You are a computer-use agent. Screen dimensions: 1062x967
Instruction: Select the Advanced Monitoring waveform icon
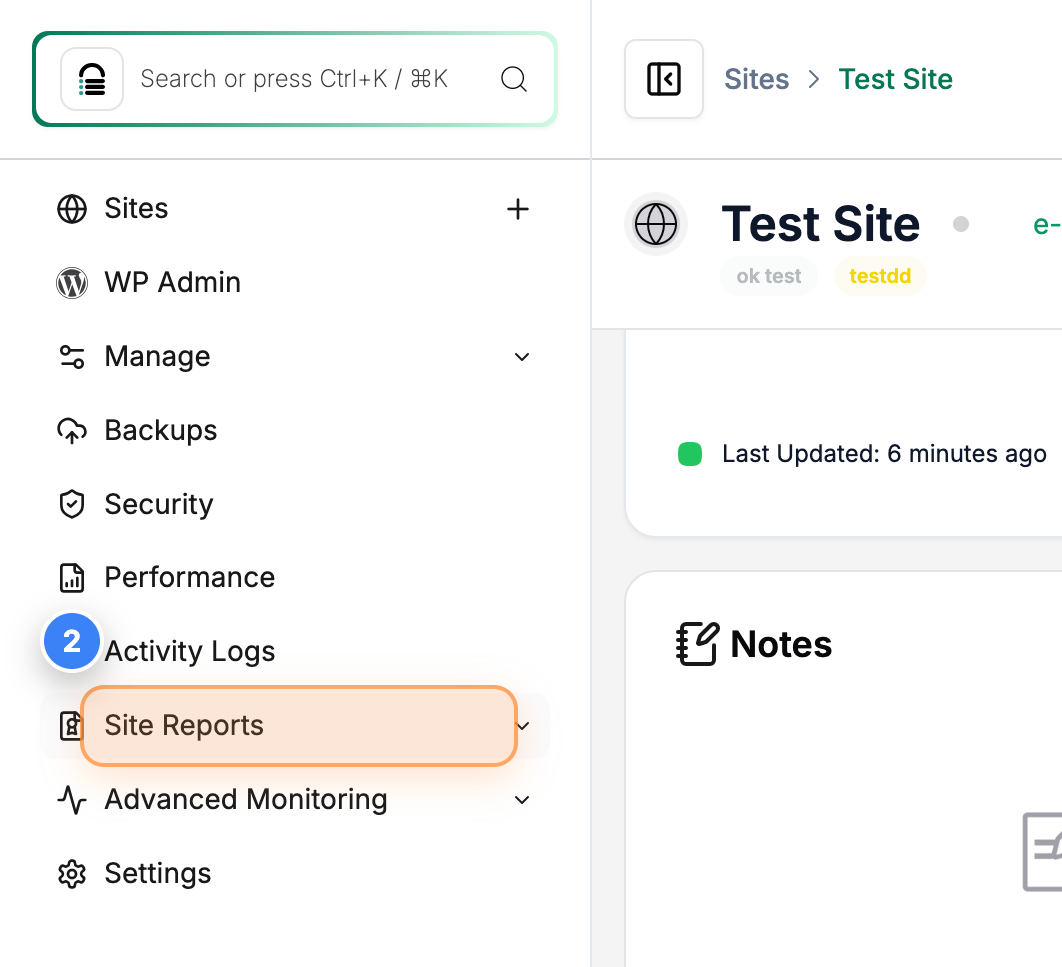[x=72, y=800]
